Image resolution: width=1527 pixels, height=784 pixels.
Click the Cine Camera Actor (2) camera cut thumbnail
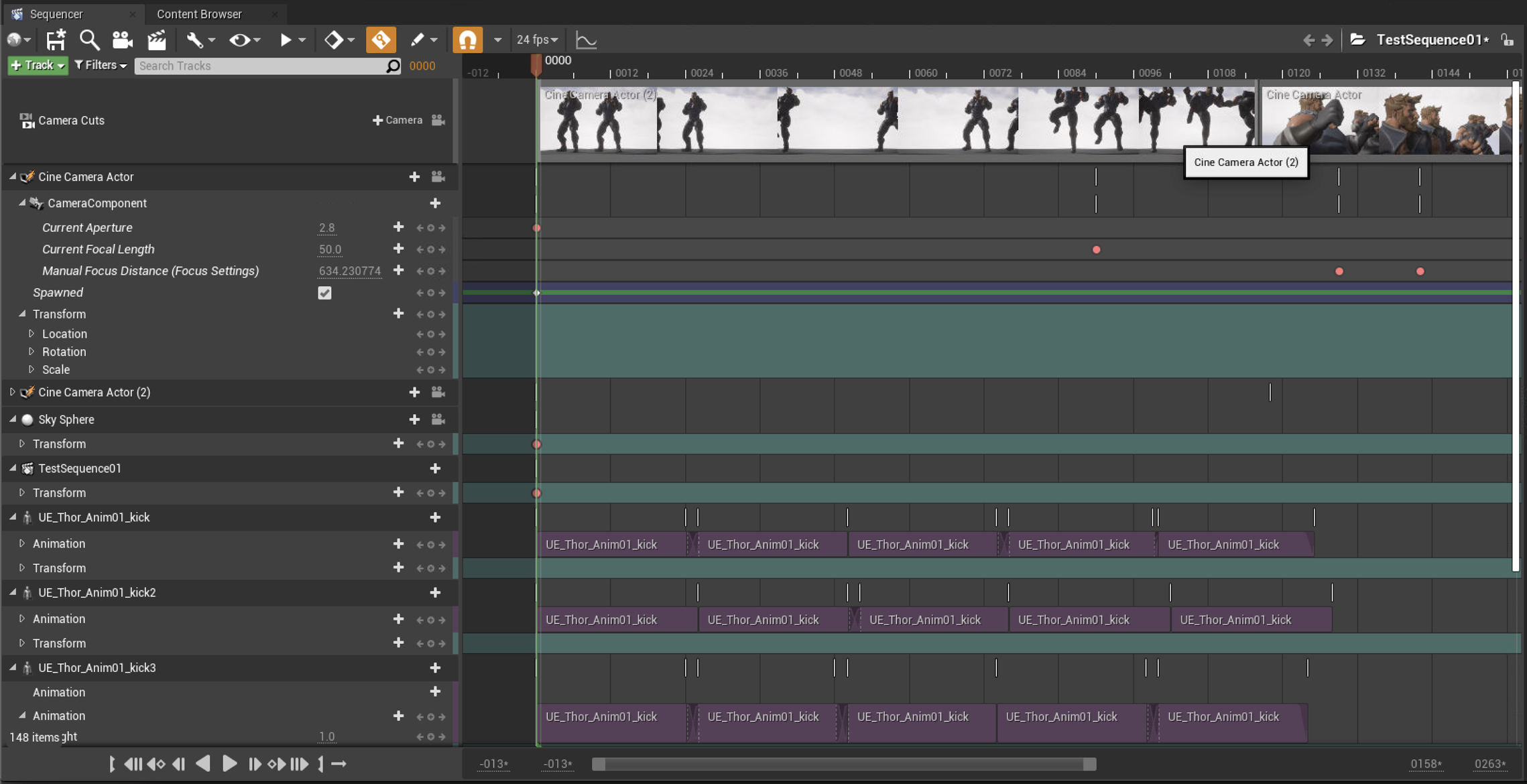pyautogui.click(x=897, y=121)
